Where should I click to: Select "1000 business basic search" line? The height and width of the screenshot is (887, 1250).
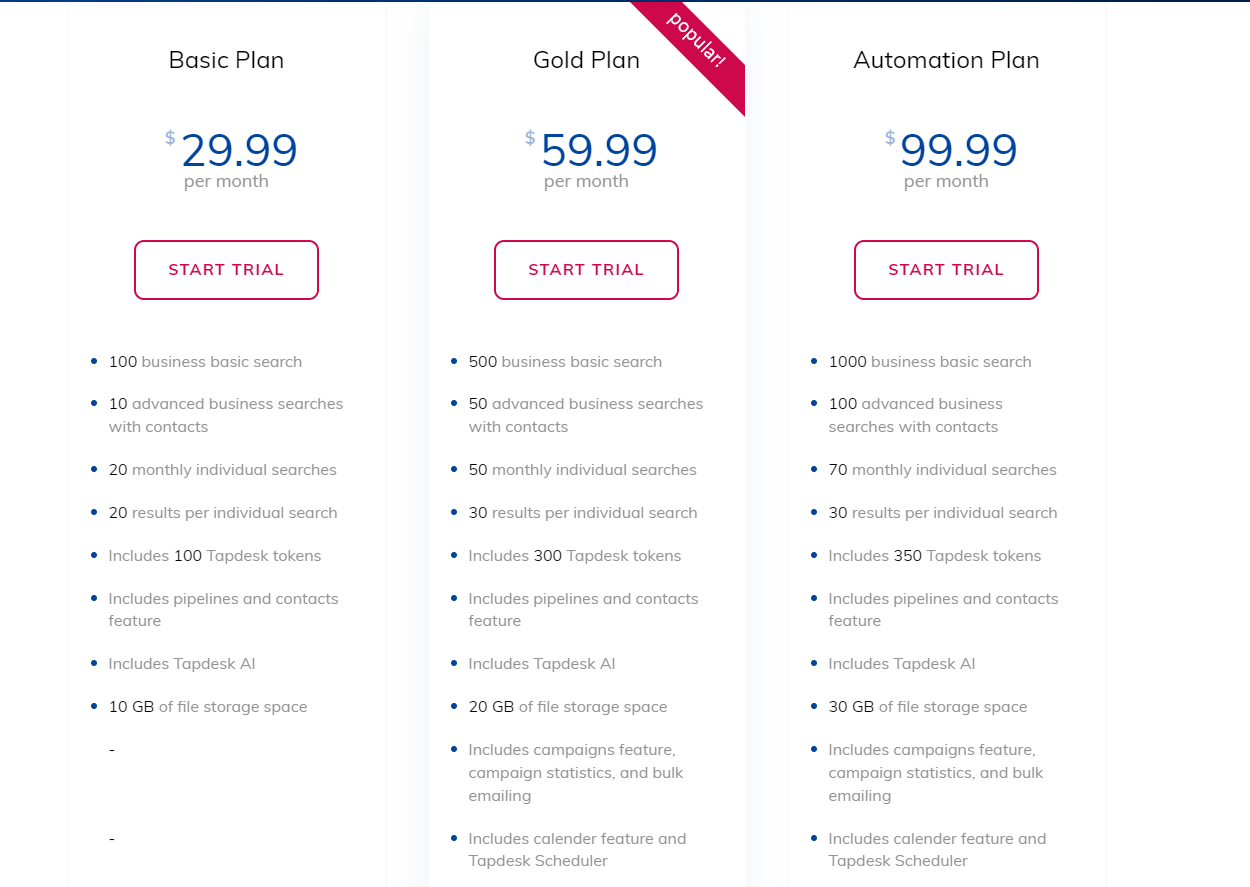pyautogui.click(x=930, y=362)
